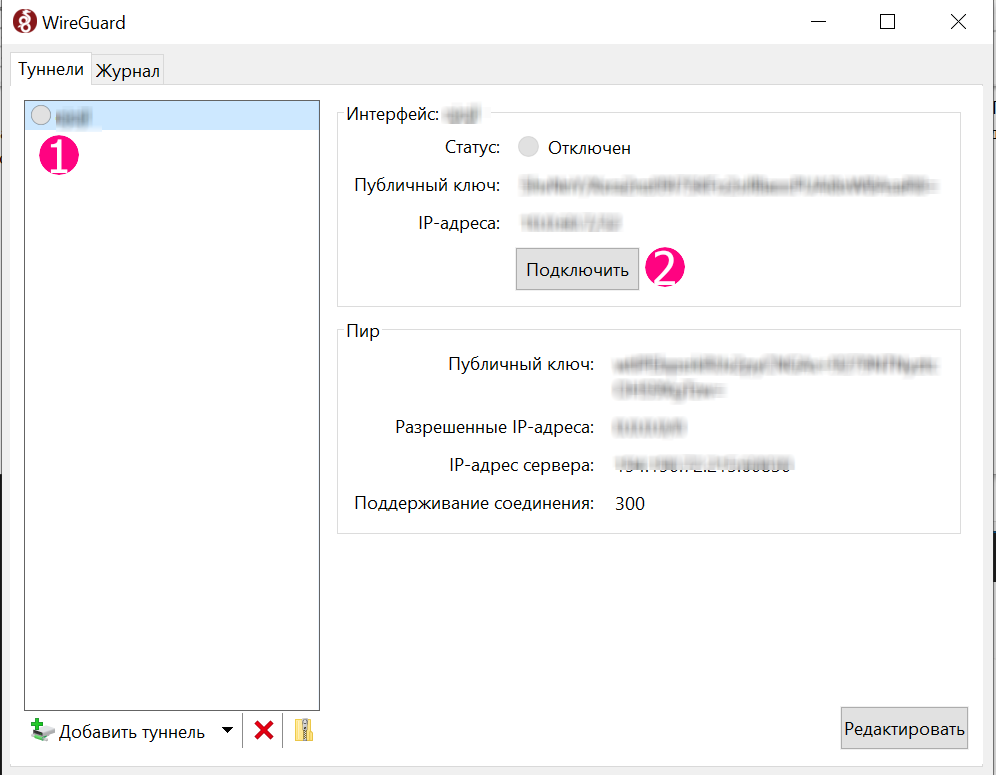Viewport: 996px width, 775px height.
Task: Open the Редактировать tunnel editor
Action: point(904,729)
